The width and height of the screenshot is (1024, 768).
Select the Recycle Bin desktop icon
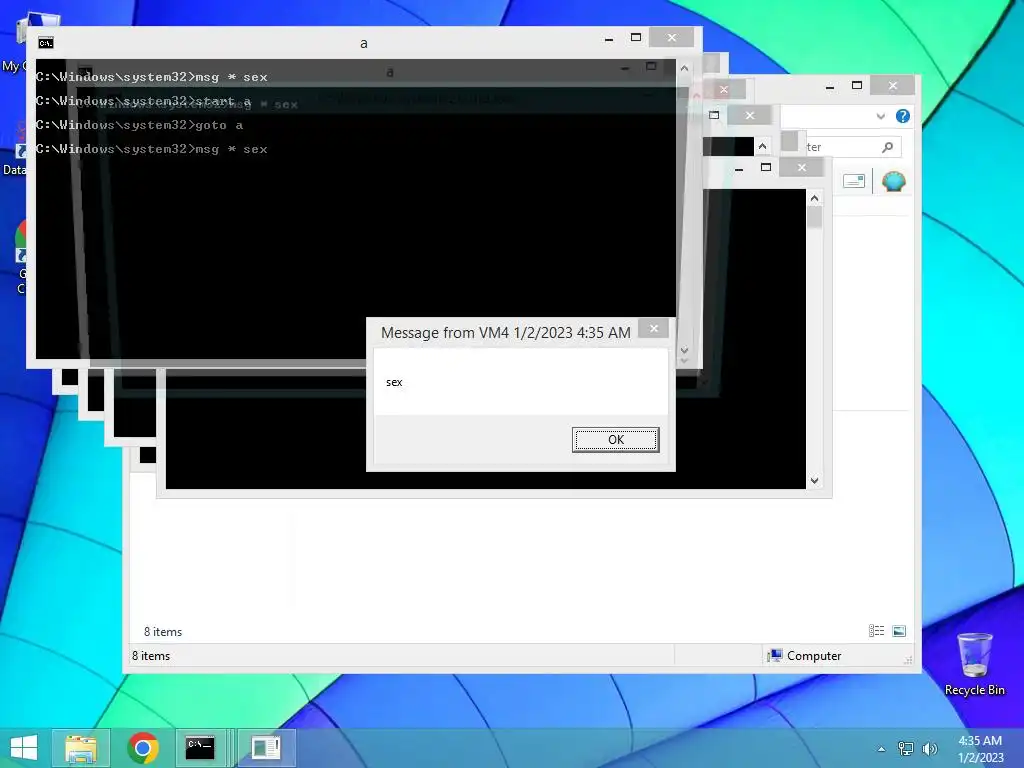point(974,664)
